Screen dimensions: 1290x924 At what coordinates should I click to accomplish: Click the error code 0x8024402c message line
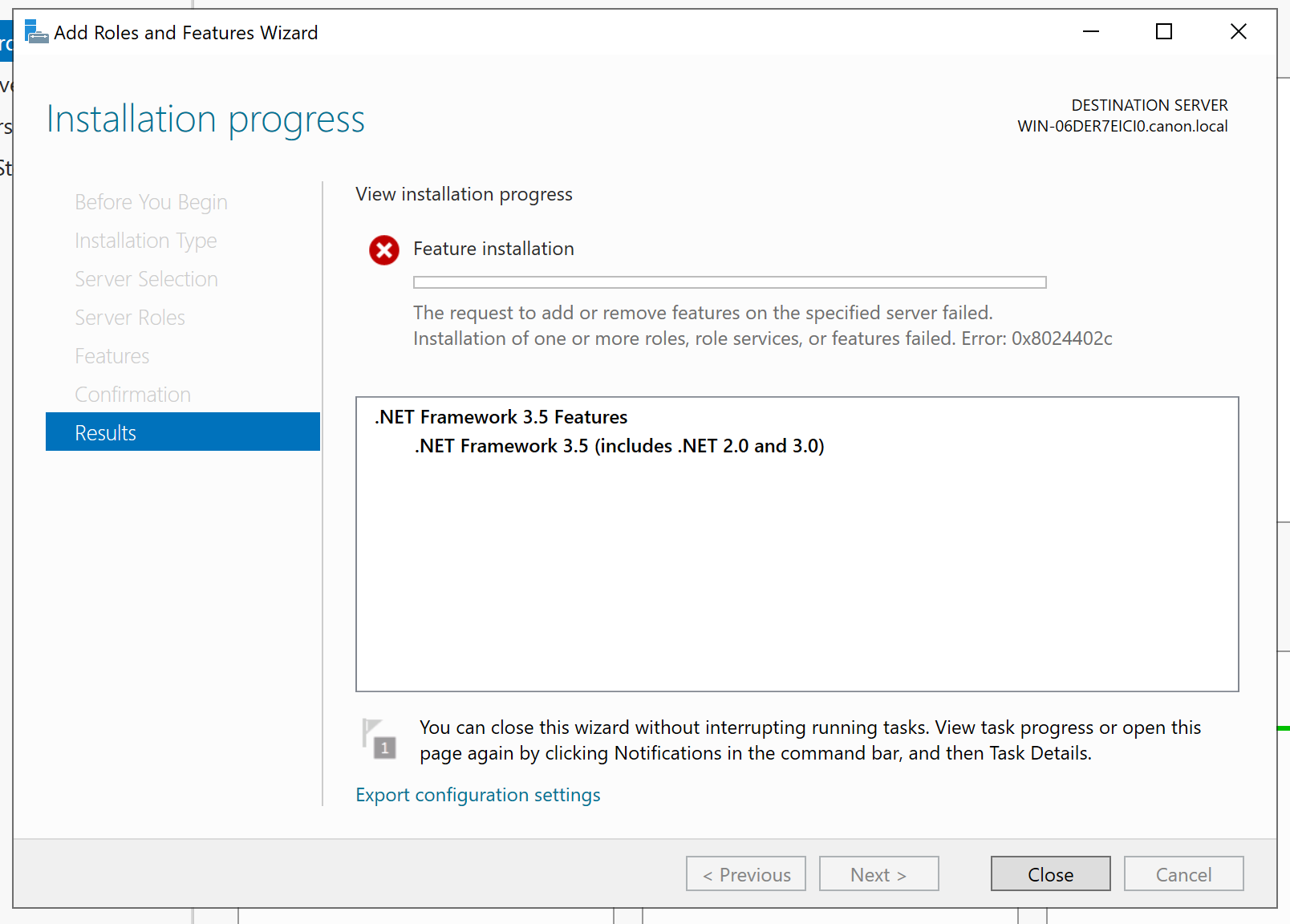(x=763, y=338)
